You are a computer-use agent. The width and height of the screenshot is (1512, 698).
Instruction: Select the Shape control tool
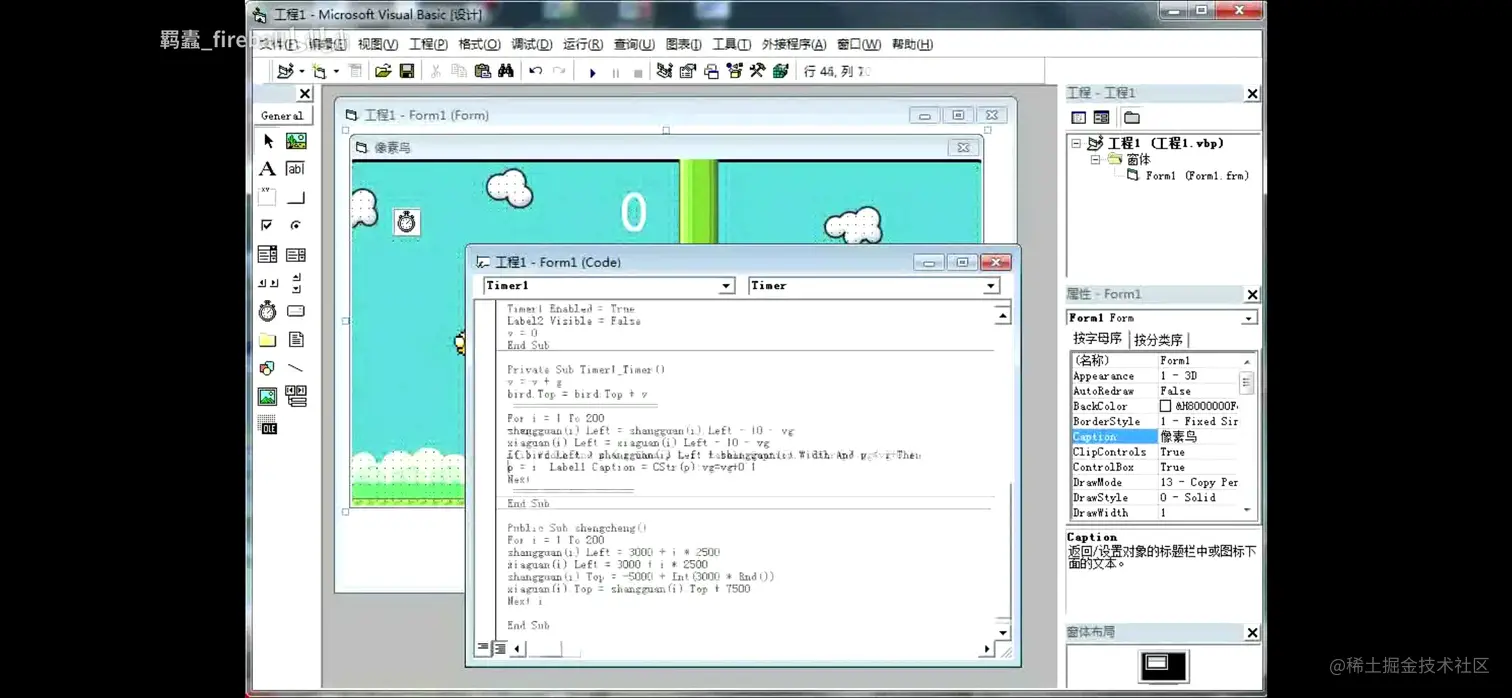(x=268, y=368)
